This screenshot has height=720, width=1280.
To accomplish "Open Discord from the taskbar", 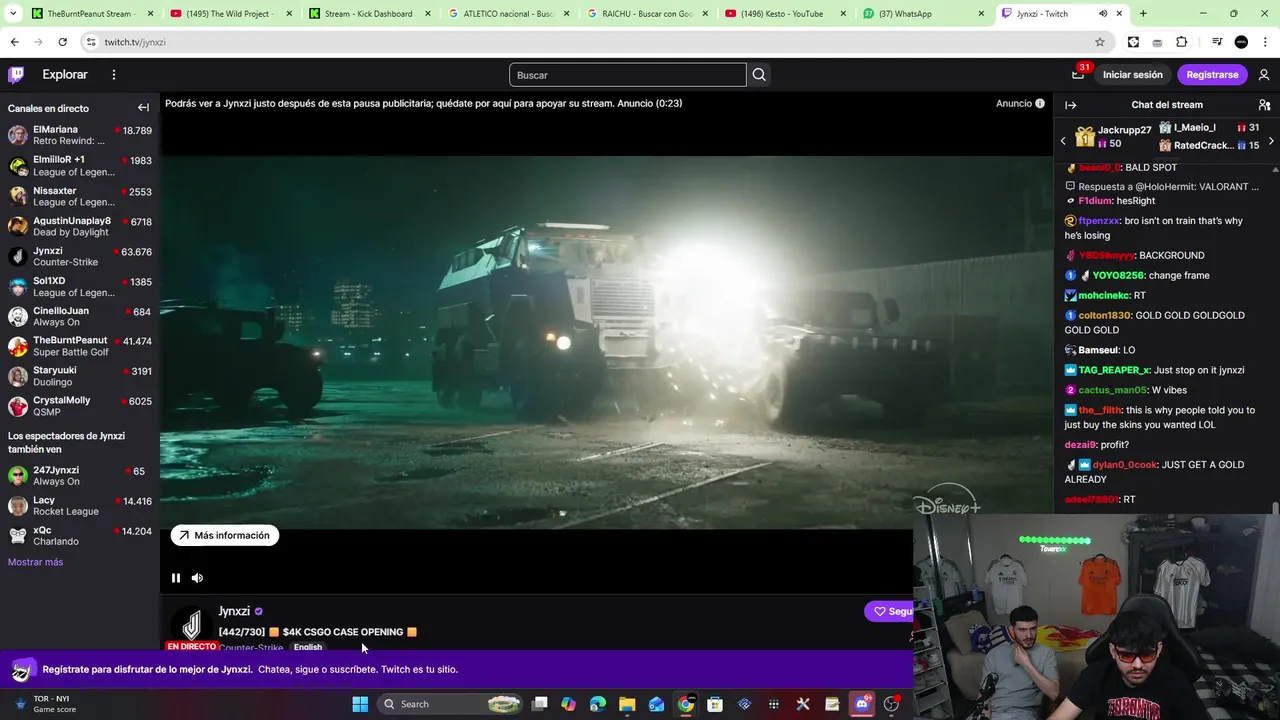I will pyautogui.click(x=862, y=704).
